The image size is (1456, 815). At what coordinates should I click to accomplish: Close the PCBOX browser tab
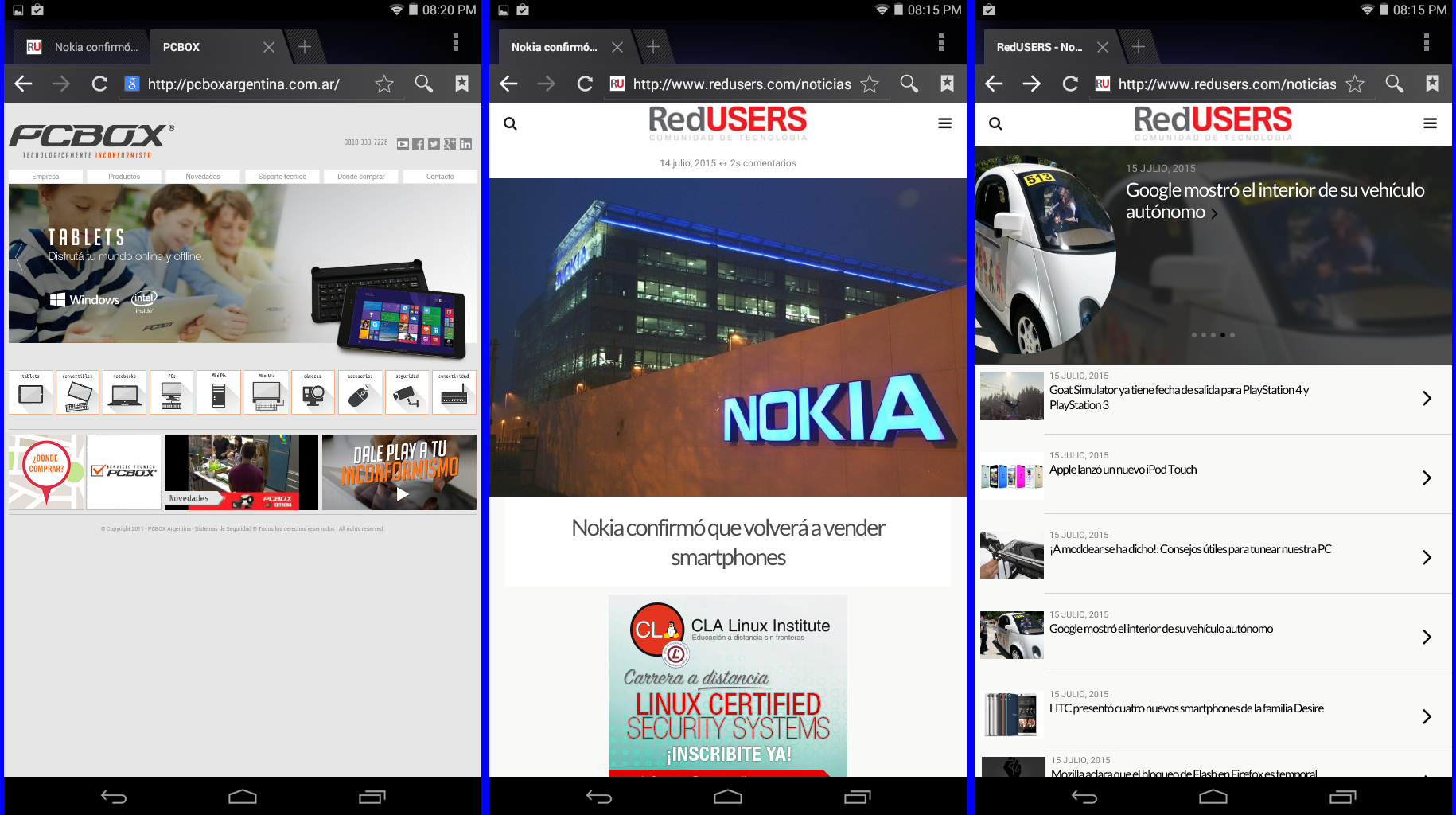coord(269,47)
